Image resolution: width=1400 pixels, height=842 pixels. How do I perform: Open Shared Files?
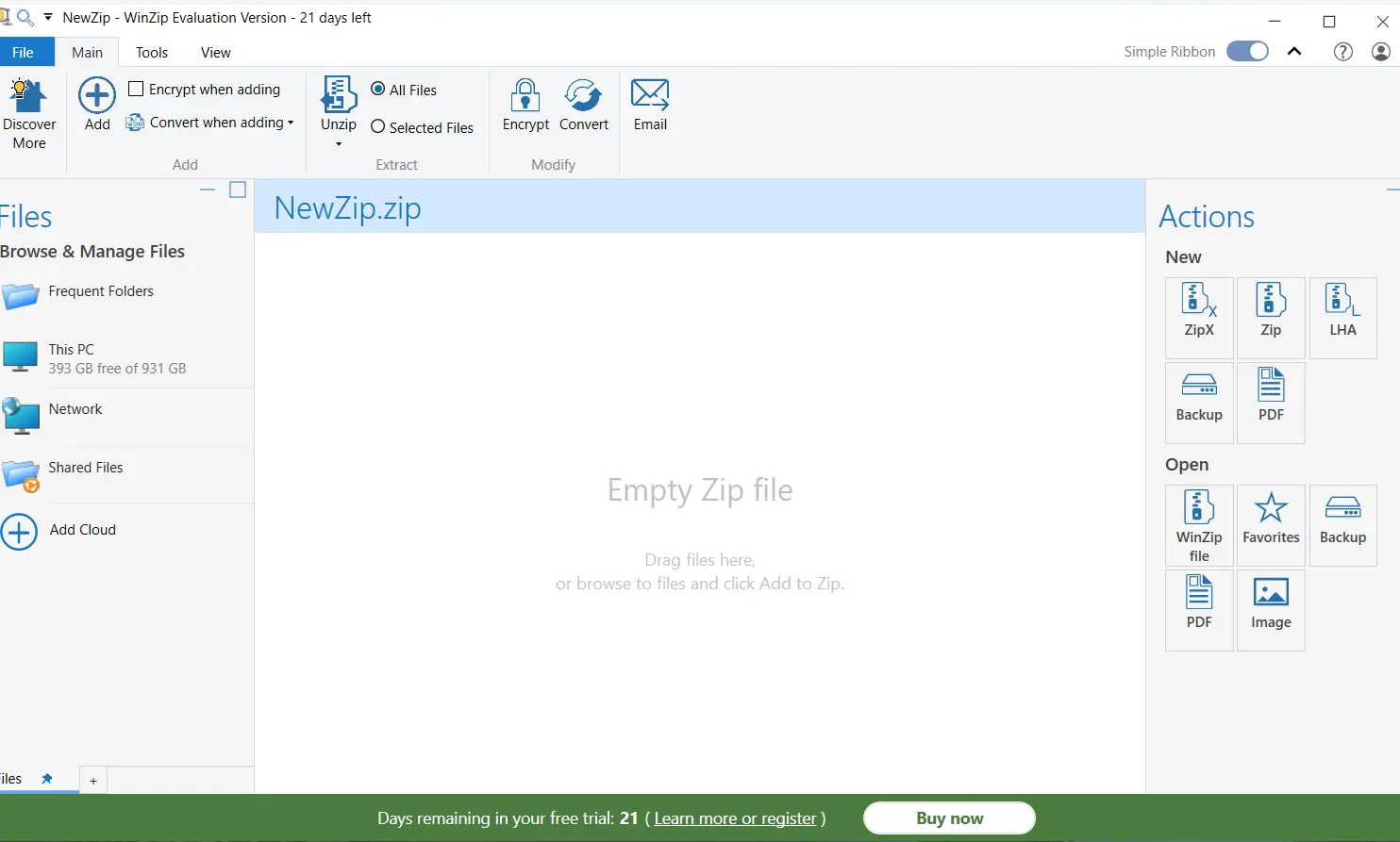tap(126, 474)
